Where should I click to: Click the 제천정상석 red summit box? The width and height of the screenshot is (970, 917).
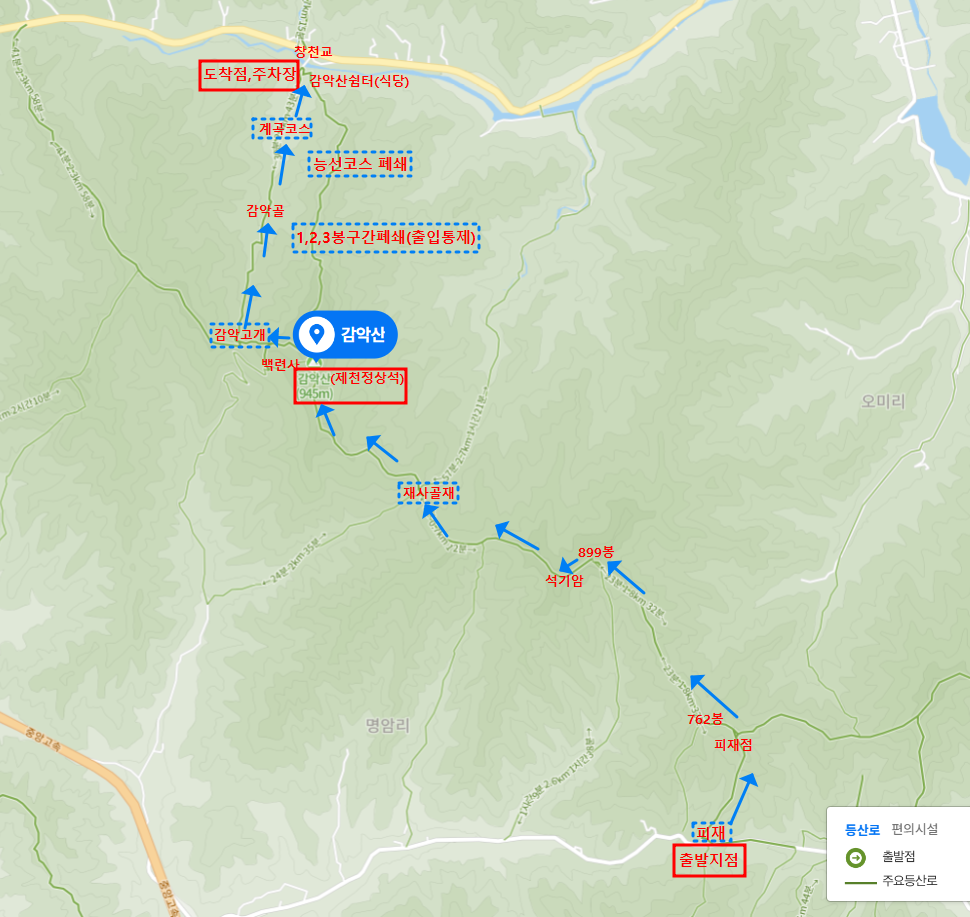coord(350,386)
